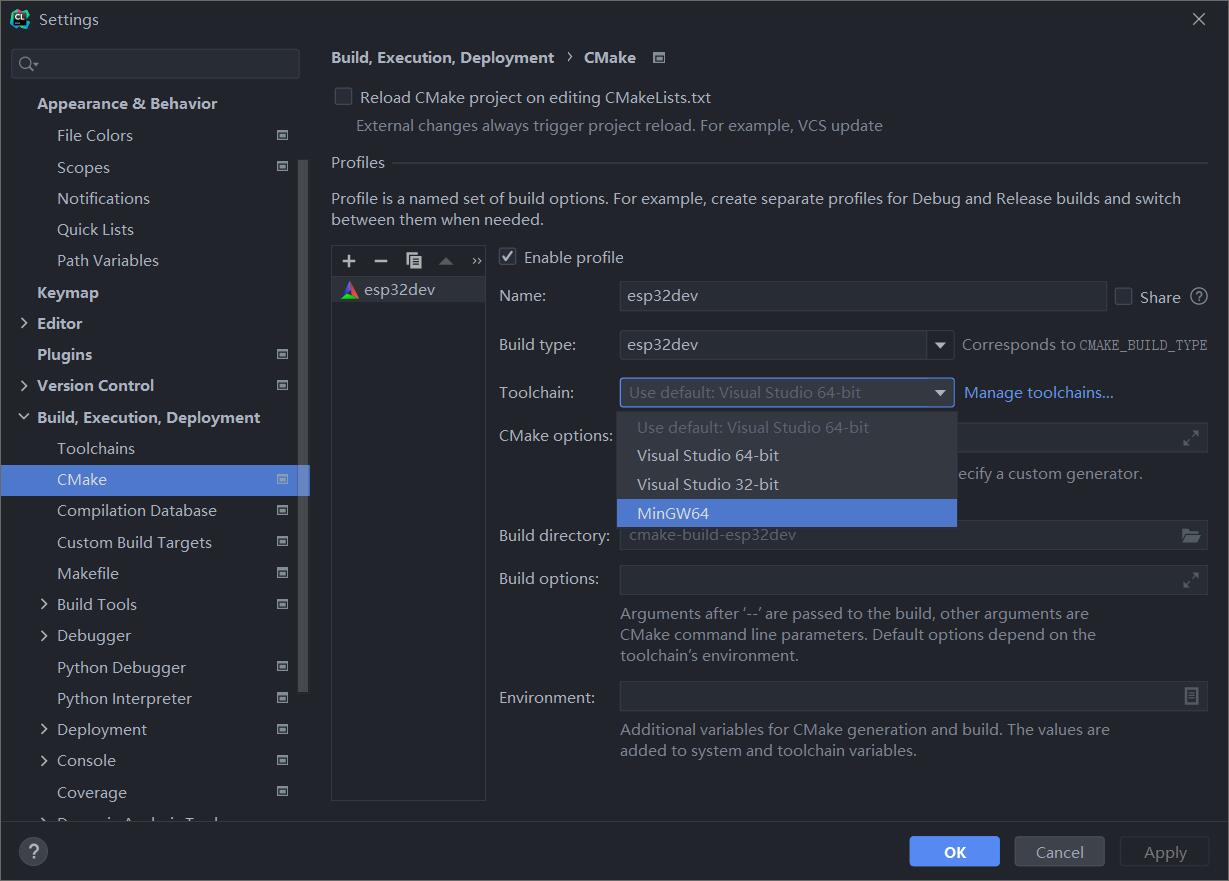The height and width of the screenshot is (881, 1229).
Task: Click the settings tree vertical scrollbar
Action: click(x=304, y=425)
